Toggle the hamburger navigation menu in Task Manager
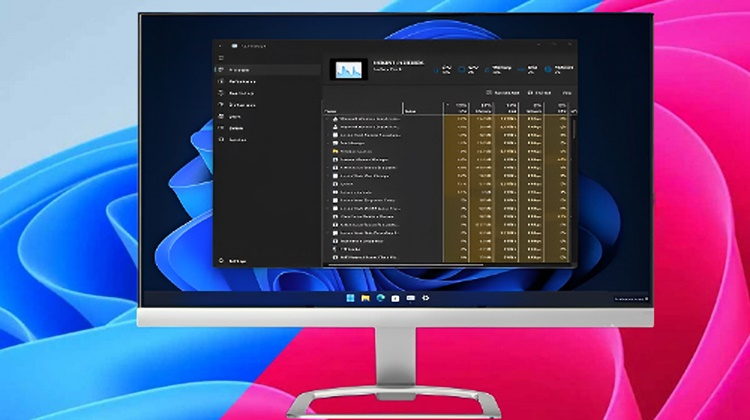 point(221,58)
